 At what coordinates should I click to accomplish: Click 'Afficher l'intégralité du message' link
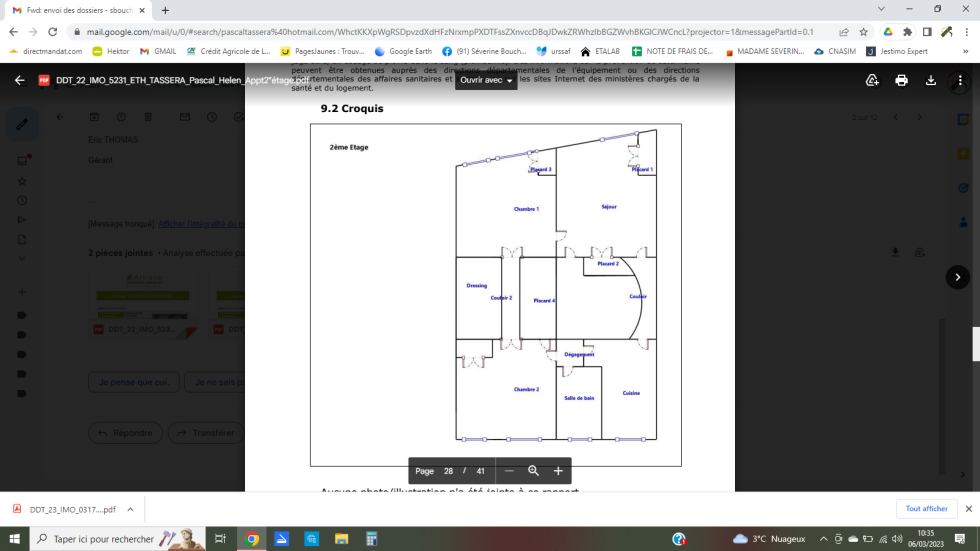click(201, 224)
